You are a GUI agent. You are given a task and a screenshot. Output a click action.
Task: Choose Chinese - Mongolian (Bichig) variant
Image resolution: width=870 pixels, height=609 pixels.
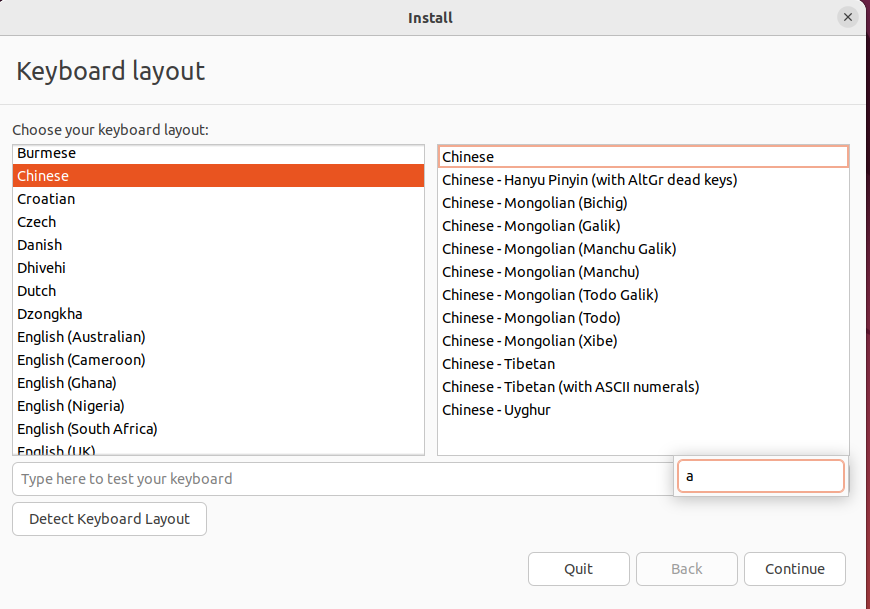point(643,203)
